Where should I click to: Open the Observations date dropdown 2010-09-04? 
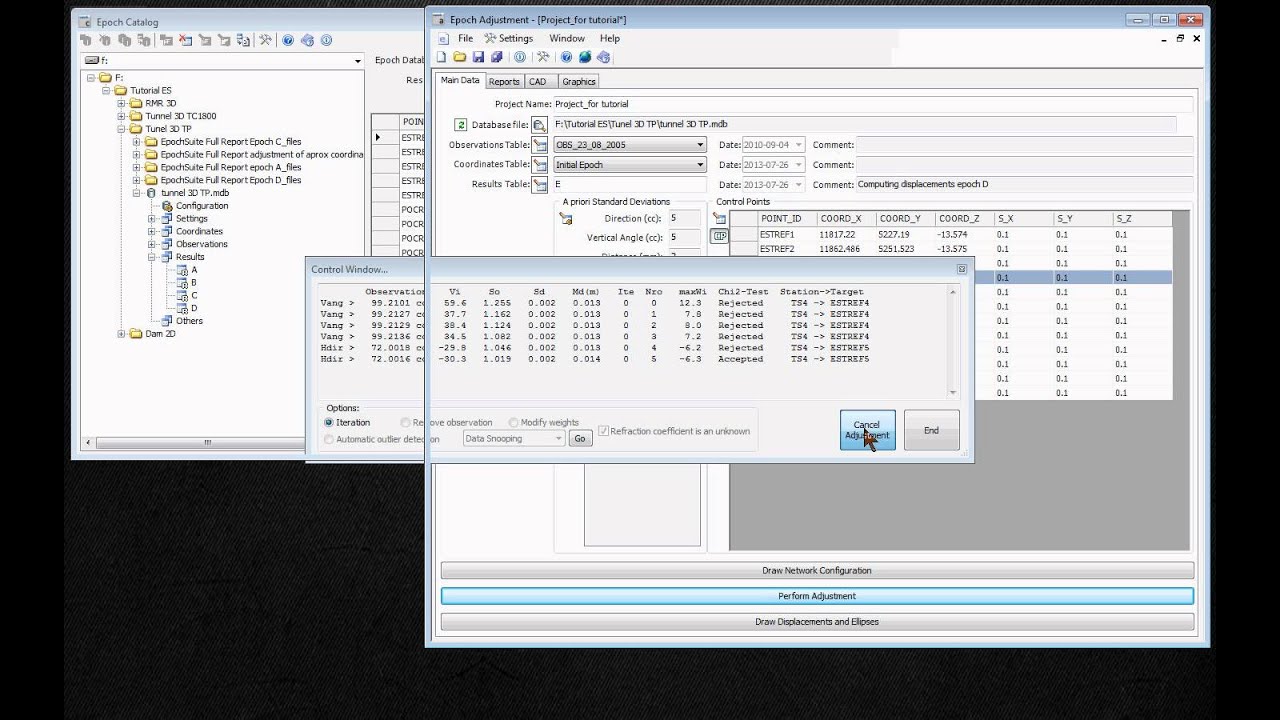[x=799, y=145]
